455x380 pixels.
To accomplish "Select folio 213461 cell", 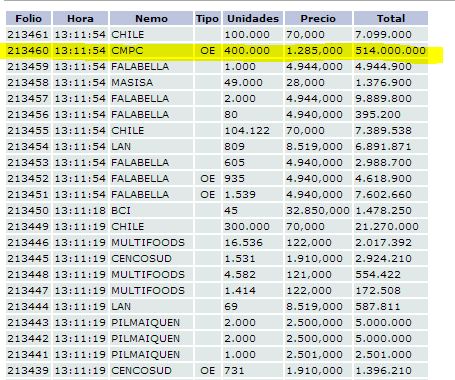I will coord(28,35).
